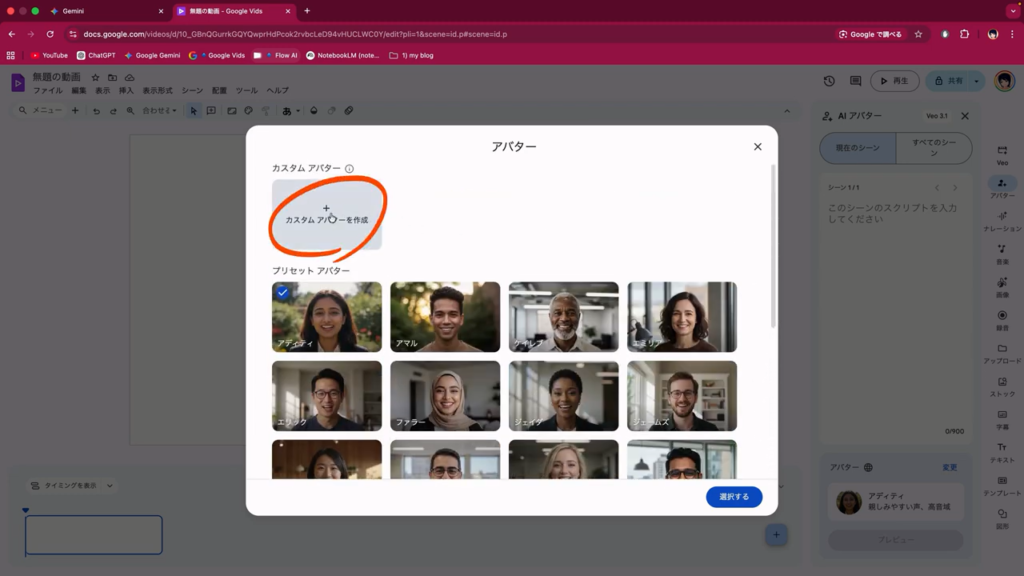Expand the 共有 share dropdown arrow
1024x576 pixels.
click(977, 81)
